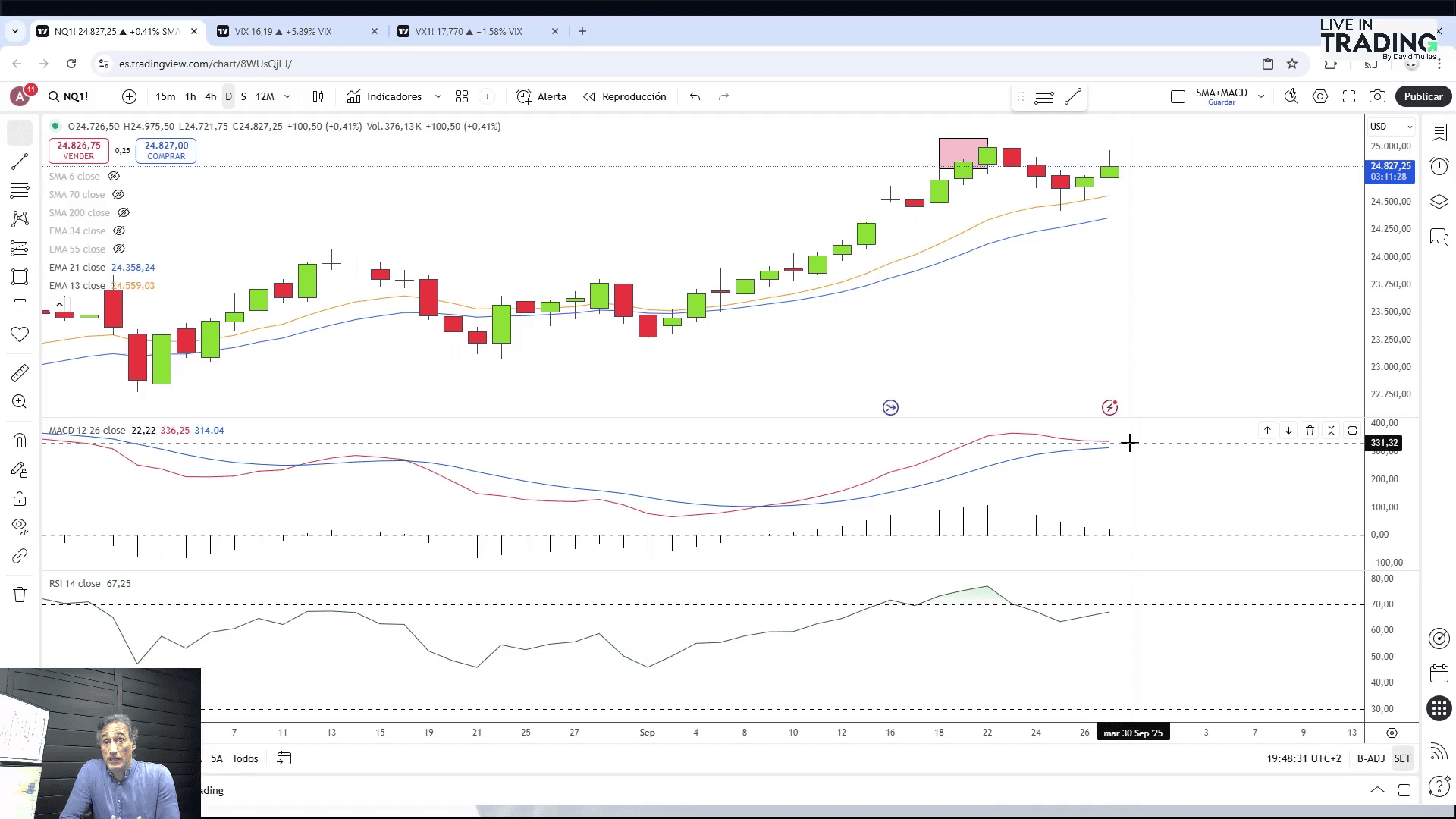The image size is (1456, 819).
Task: Select the Todos date range
Action: pos(245,758)
